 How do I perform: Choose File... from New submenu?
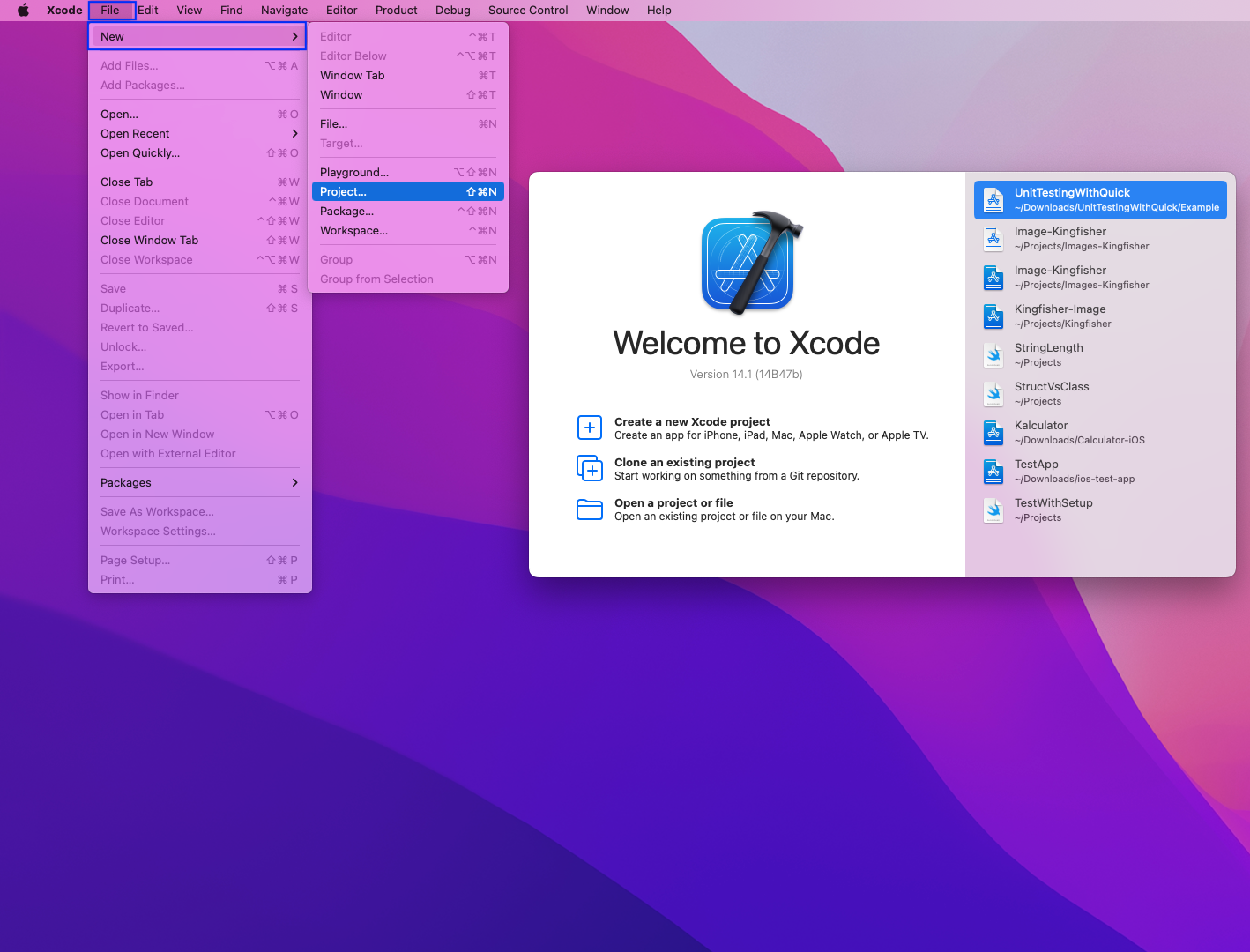(x=408, y=123)
